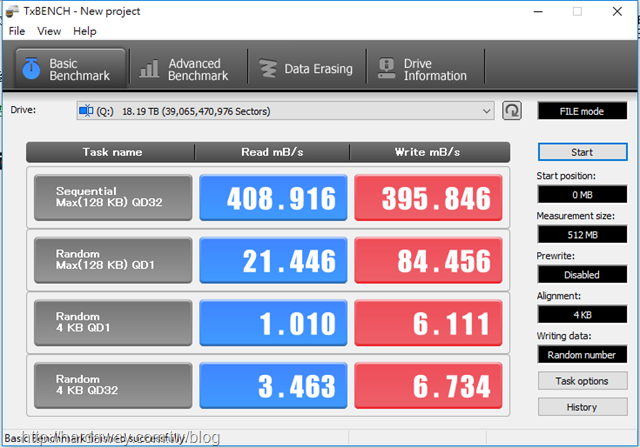Toggle the FILE mode button
Viewport: 640px width, 448px height.
[582, 111]
